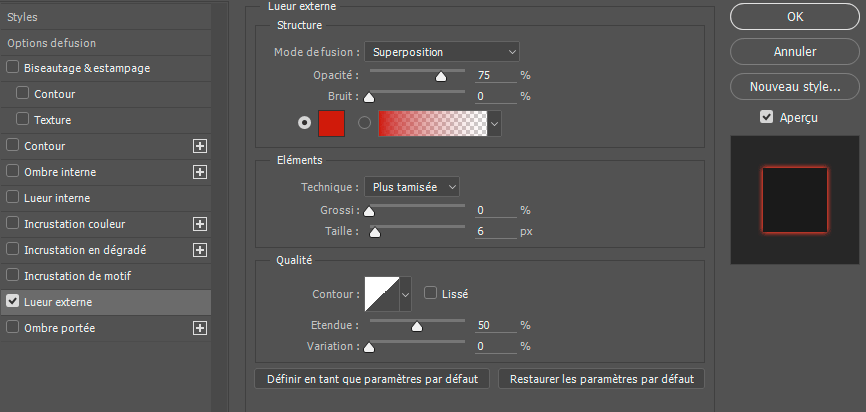The width and height of the screenshot is (866, 412).
Task: Click the plus icon beside Contour style
Action: [x=199, y=146]
